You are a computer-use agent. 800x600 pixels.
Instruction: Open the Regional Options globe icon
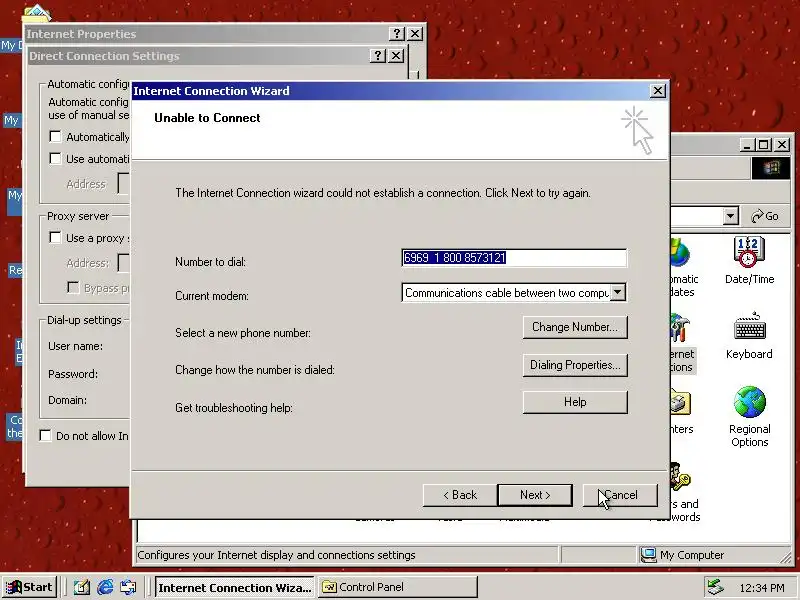(x=749, y=417)
